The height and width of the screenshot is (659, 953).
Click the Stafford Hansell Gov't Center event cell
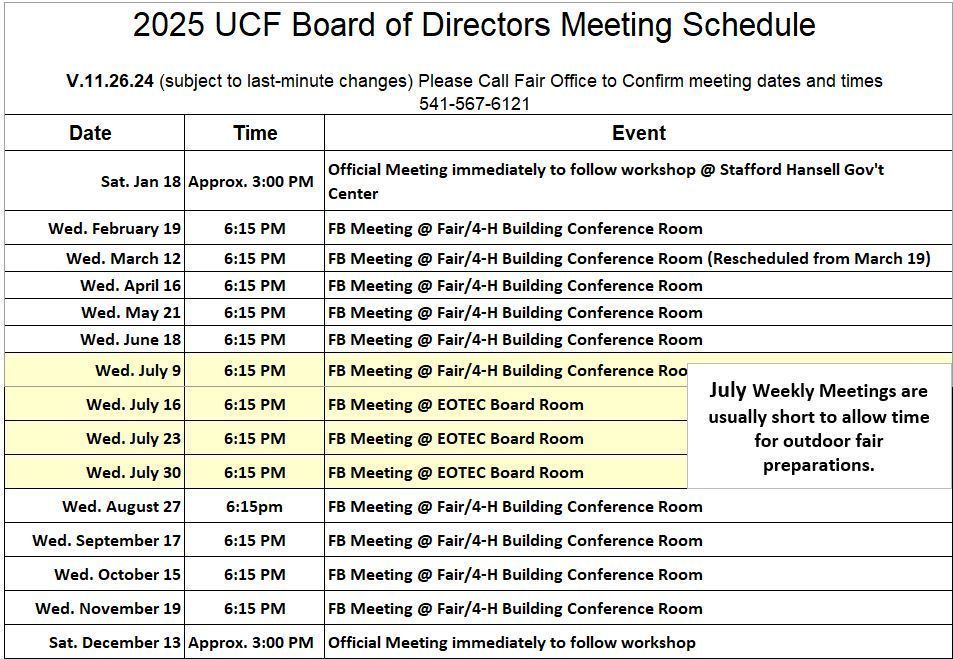tap(606, 181)
